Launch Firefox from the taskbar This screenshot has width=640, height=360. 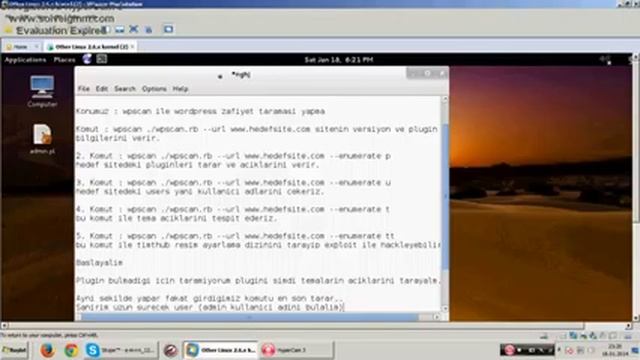point(47,350)
